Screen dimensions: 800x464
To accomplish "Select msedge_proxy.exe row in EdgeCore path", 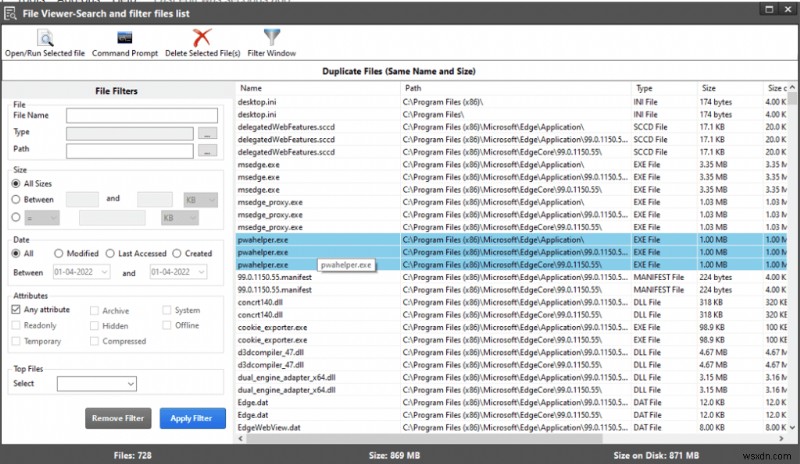I will [512, 227].
